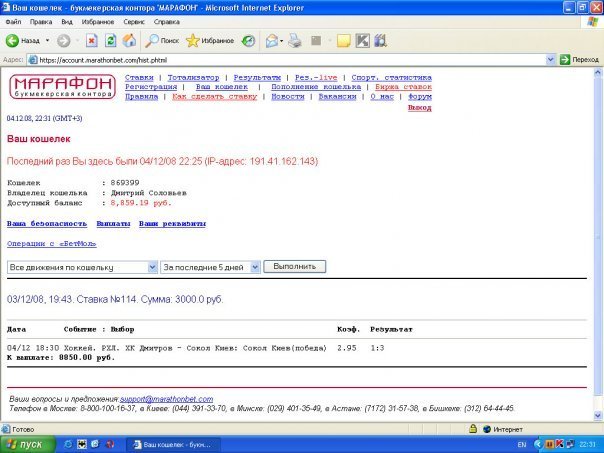Open the Ставки link
The width and height of the screenshot is (604, 453).
click(x=139, y=77)
